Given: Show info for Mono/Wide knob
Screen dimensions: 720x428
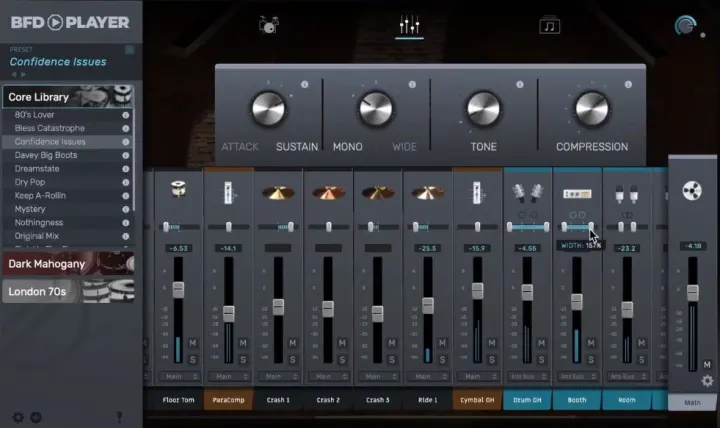Looking at the screenshot, I should pyautogui.click(x=412, y=84).
